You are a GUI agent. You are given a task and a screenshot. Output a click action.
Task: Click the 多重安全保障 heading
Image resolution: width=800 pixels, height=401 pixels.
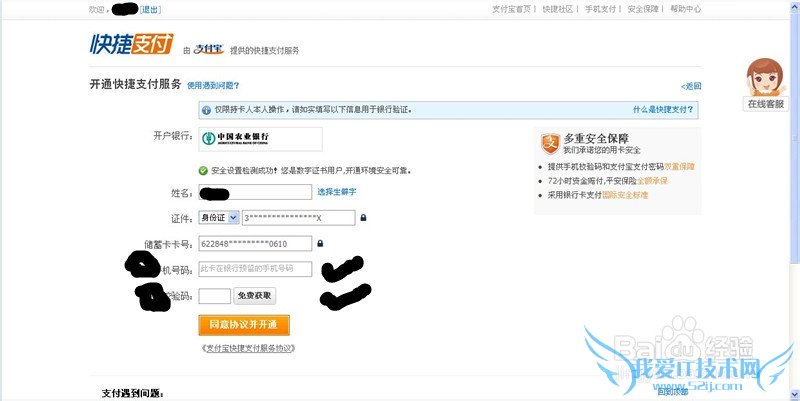596,138
